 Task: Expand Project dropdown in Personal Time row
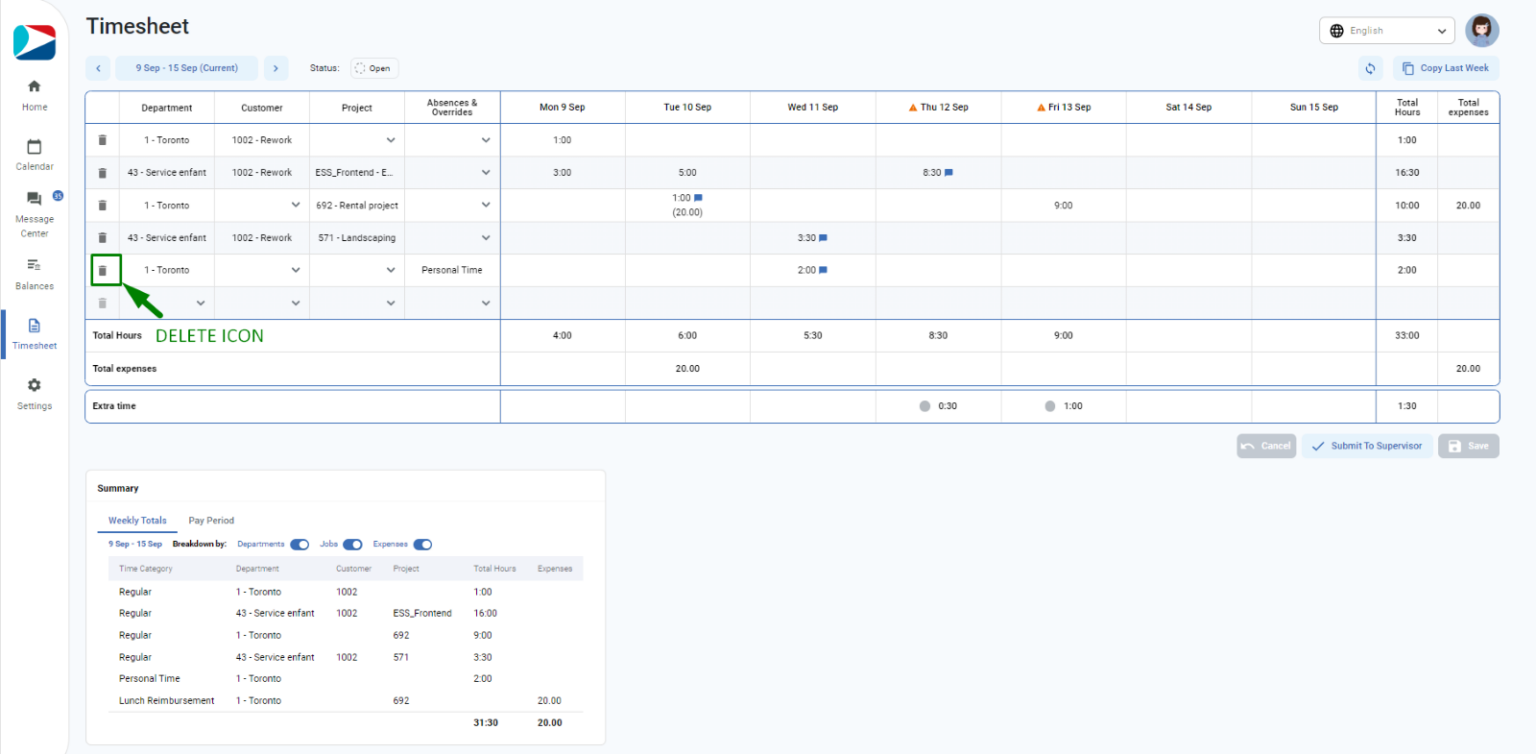[391, 270]
